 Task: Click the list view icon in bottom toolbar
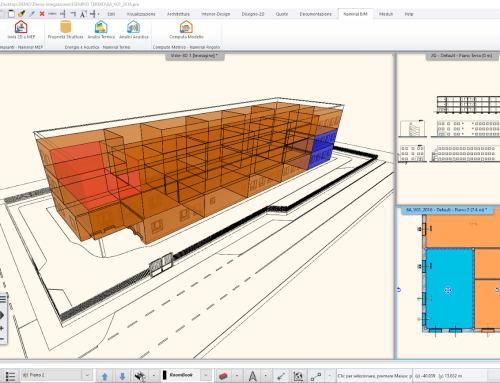(10, 376)
